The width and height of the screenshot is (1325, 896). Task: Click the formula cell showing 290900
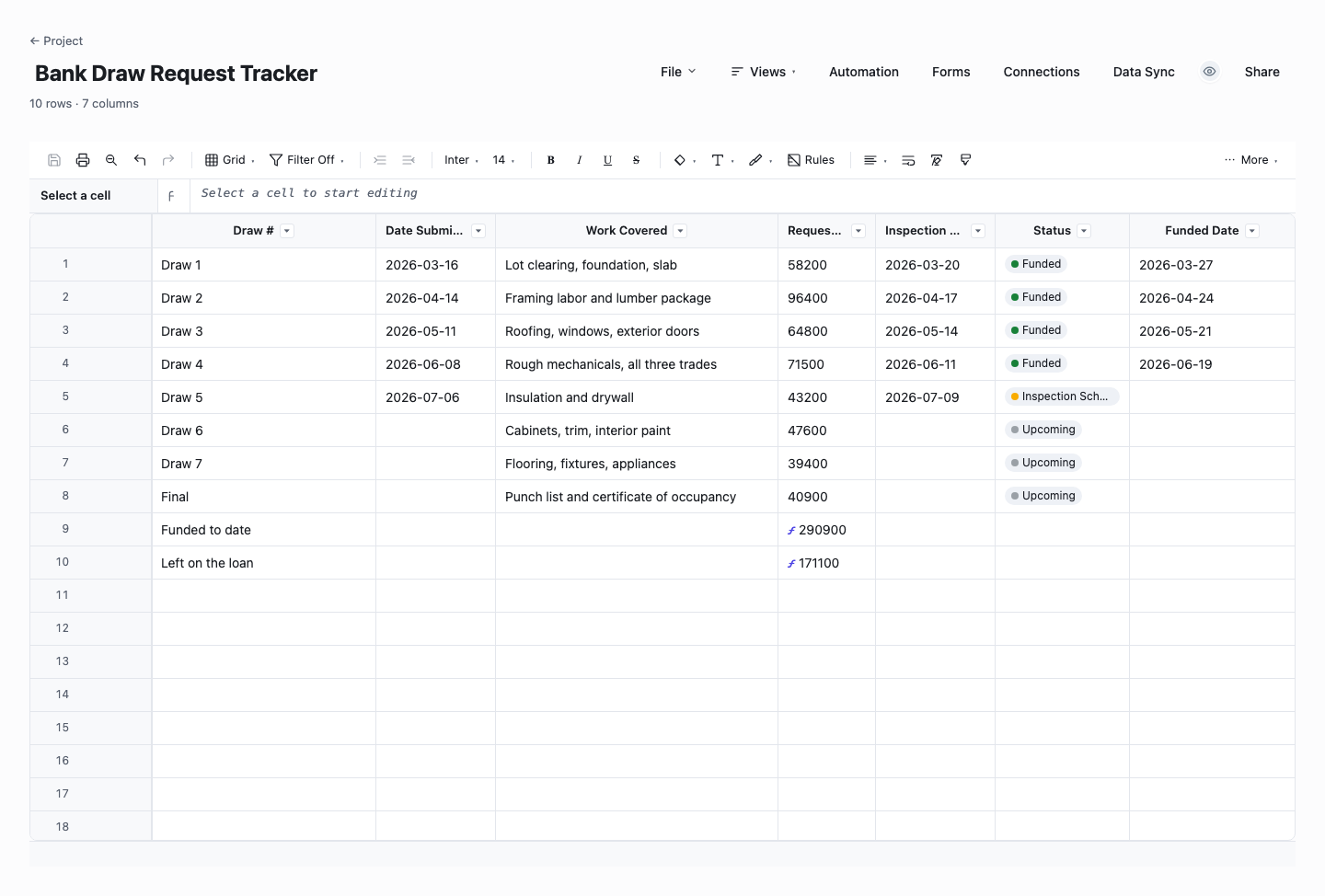pyautogui.click(x=826, y=530)
